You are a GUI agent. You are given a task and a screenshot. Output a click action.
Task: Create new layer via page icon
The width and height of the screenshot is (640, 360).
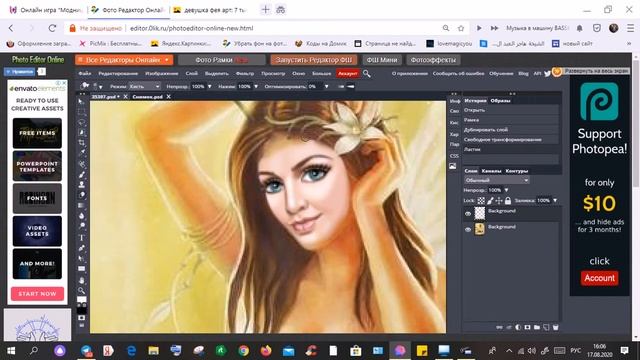click(x=546, y=327)
